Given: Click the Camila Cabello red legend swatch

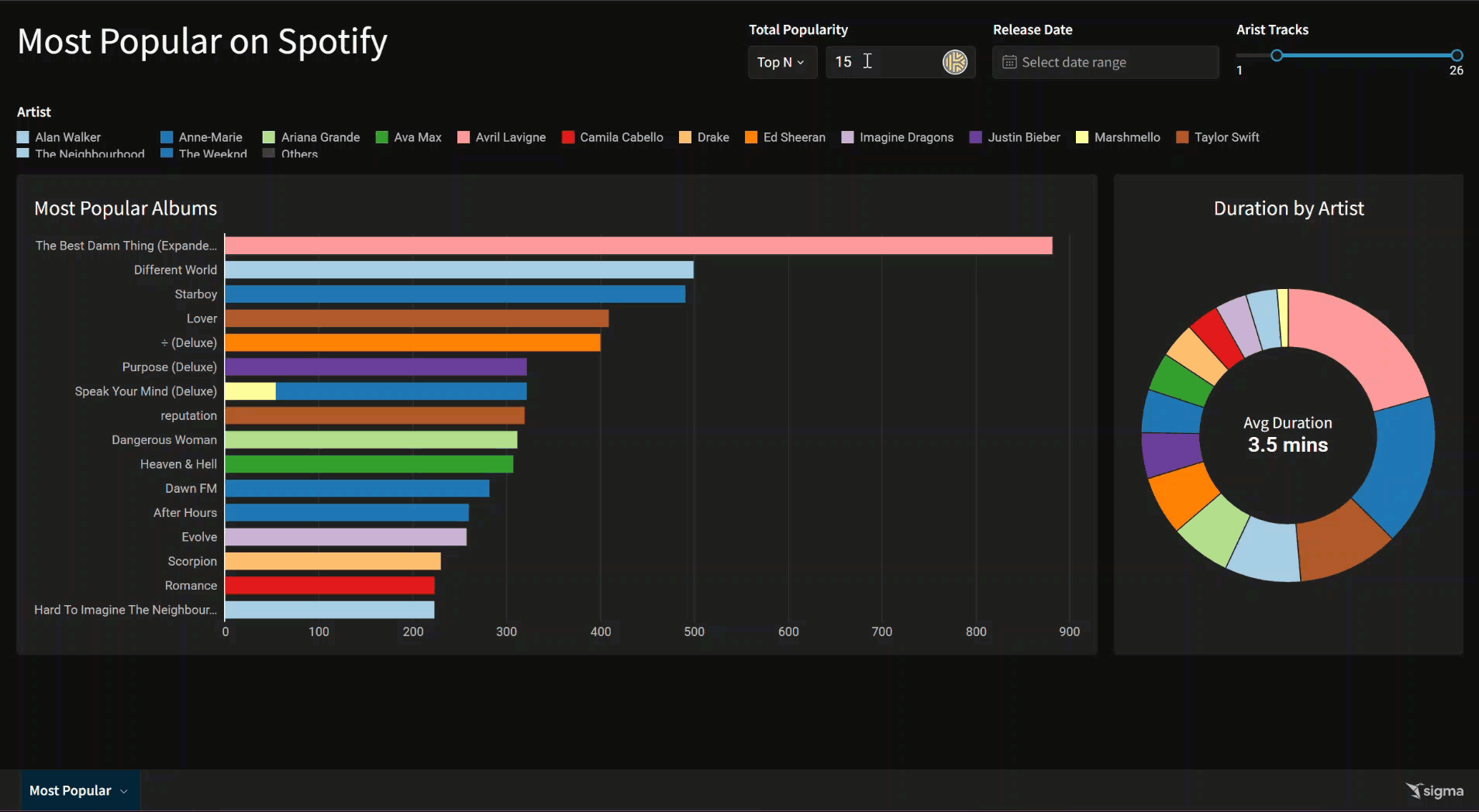Looking at the screenshot, I should [x=567, y=137].
